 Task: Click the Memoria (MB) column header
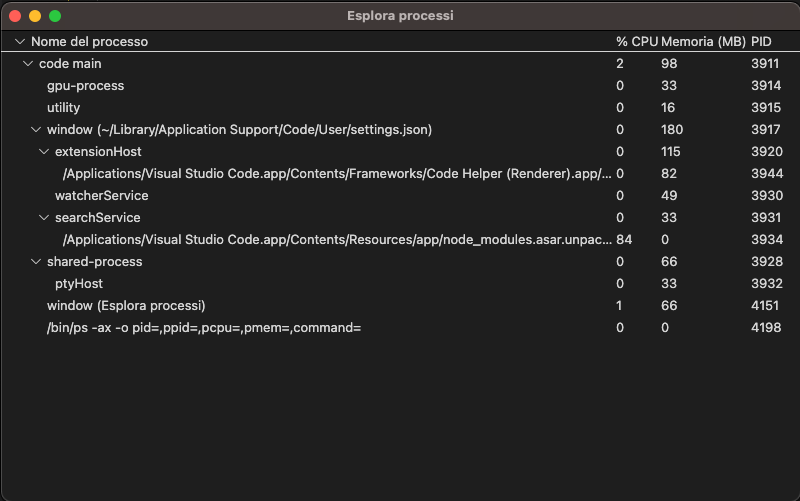click(703, 41)
